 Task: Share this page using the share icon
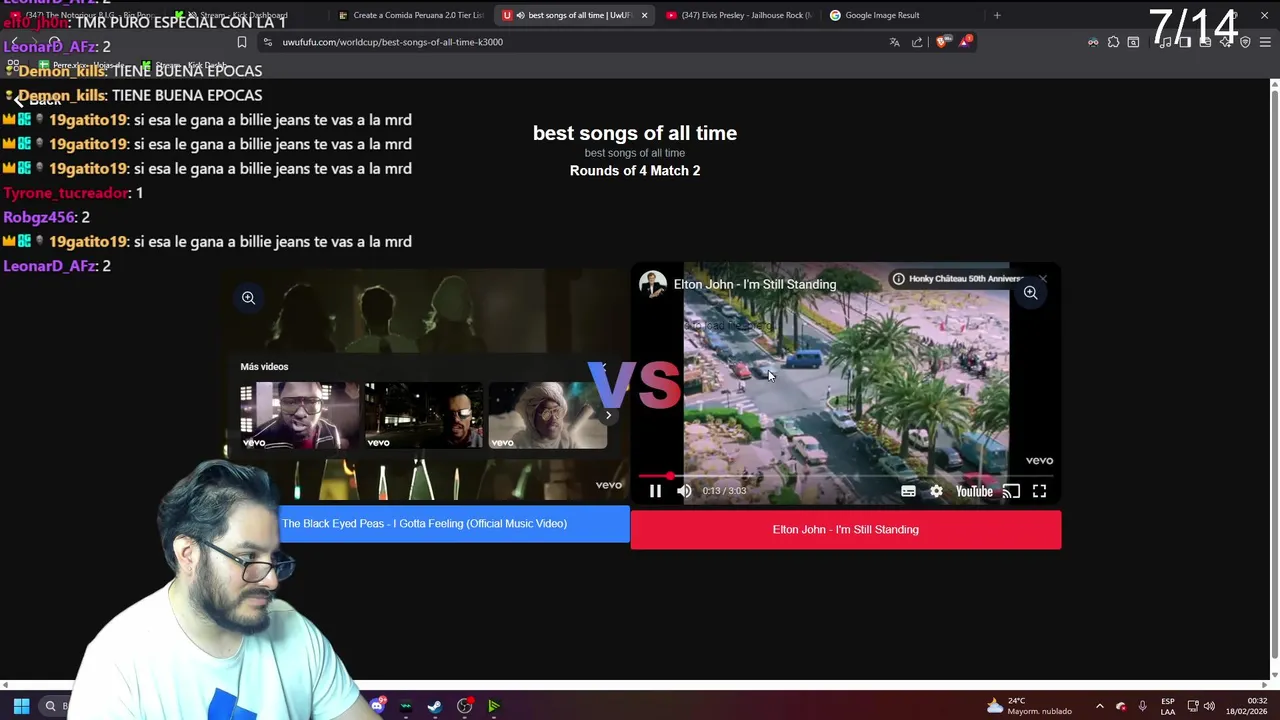[917, 42]
